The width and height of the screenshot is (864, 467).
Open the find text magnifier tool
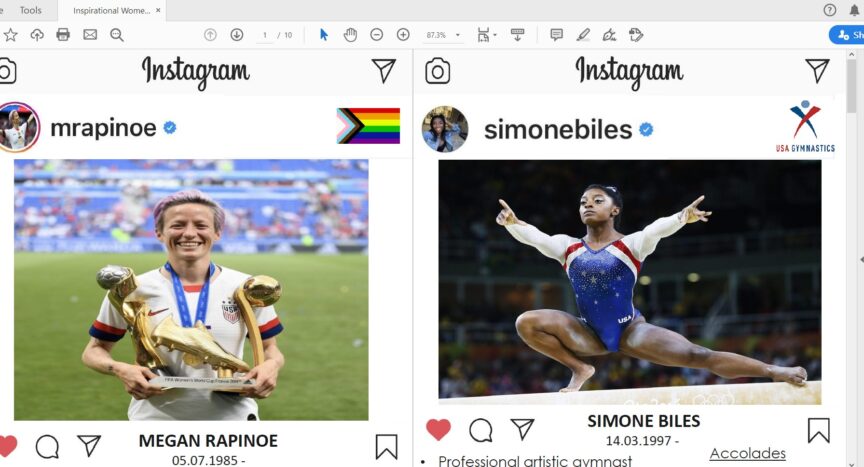click(116, 35)
